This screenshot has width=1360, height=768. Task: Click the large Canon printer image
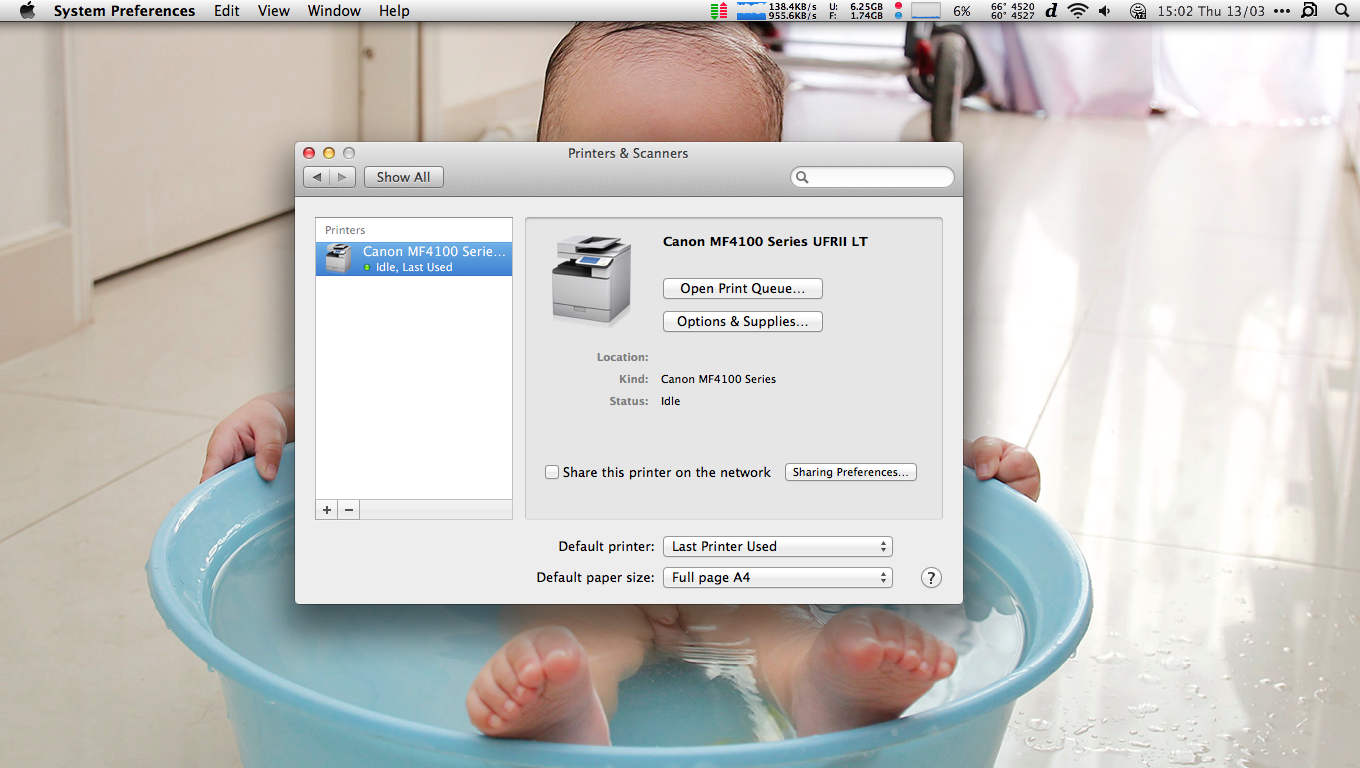(593, 280)
